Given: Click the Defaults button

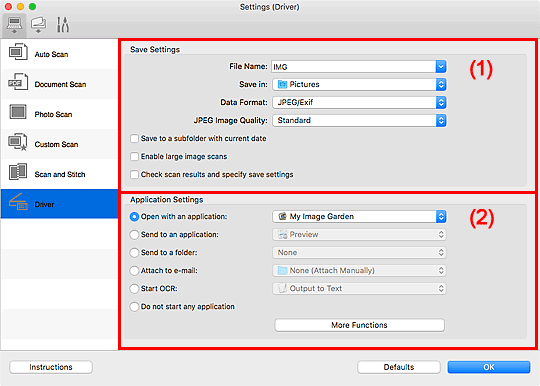Looking at the screenshot, I should (399, 367).
